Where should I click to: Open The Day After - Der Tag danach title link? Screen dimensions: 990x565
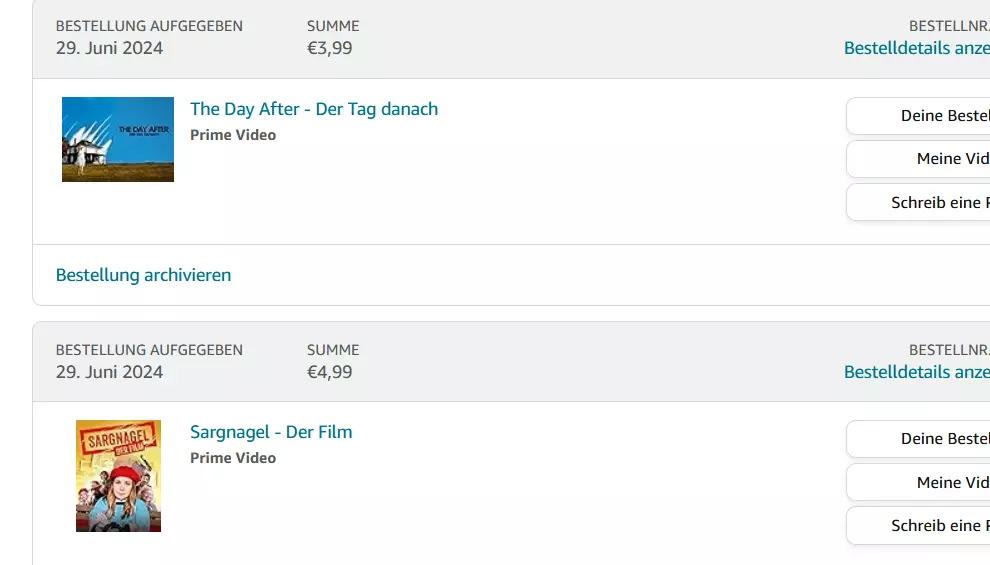tap(314, 109)
